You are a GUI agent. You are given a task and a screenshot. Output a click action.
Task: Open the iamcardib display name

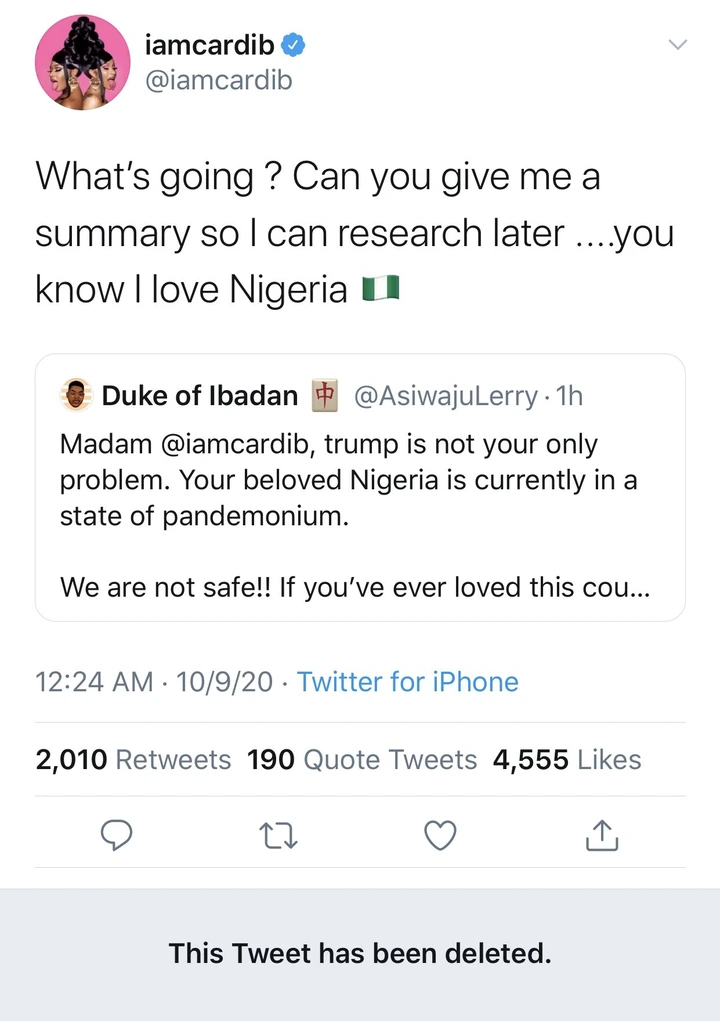209,45
